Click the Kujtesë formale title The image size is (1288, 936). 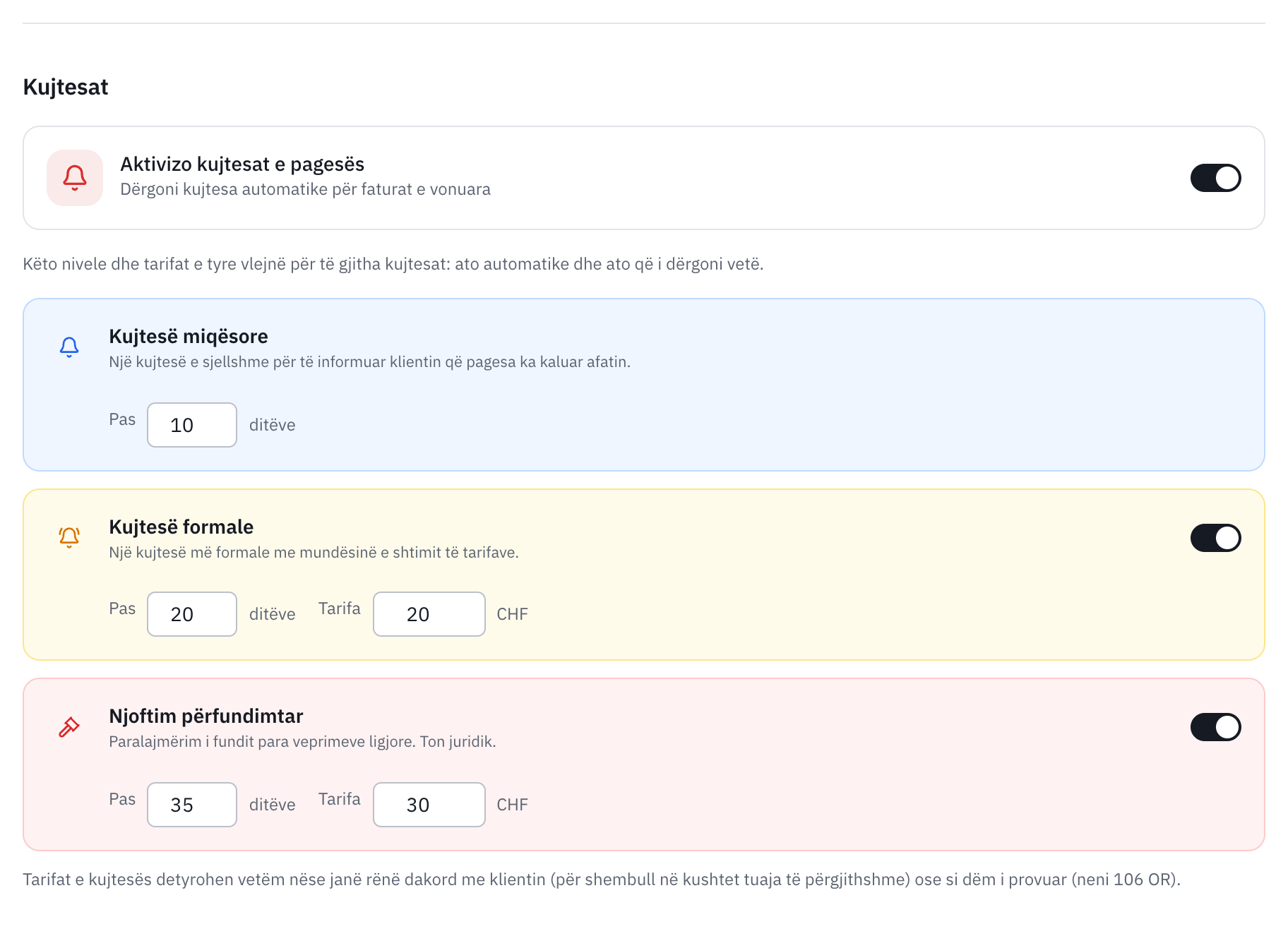[x=181, y=527]
